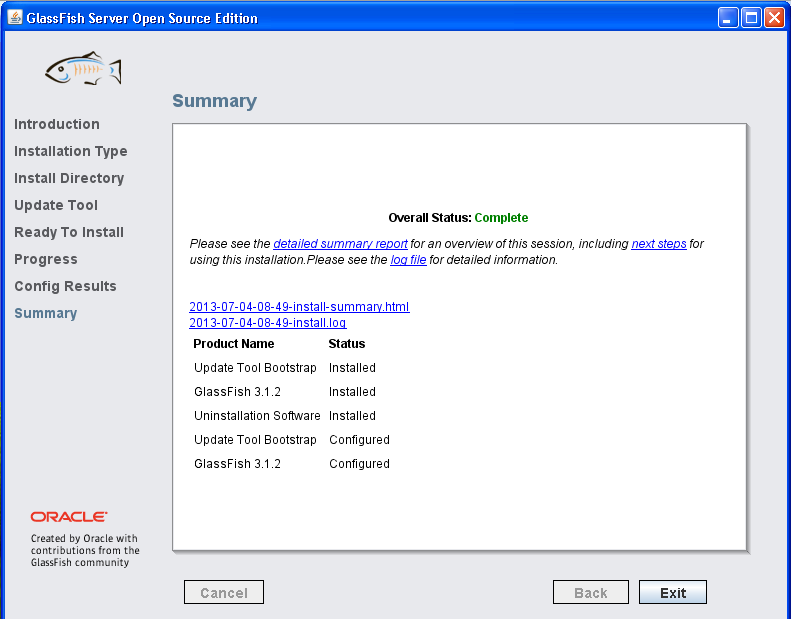
Task: Click the Overall Status Complete text
Action: pyautogui.click(x=458, y=218)
